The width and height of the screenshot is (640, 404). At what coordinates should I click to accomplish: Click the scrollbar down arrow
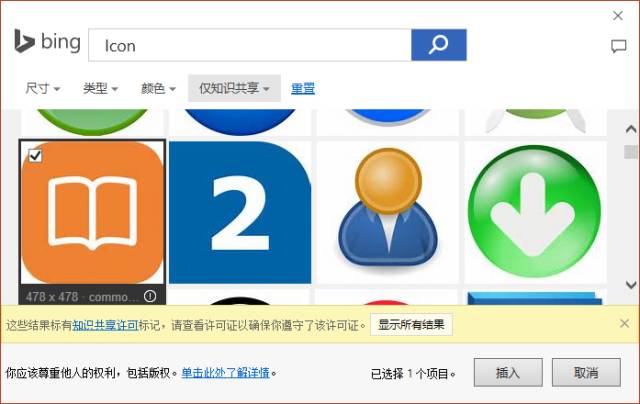coord(631,284)
